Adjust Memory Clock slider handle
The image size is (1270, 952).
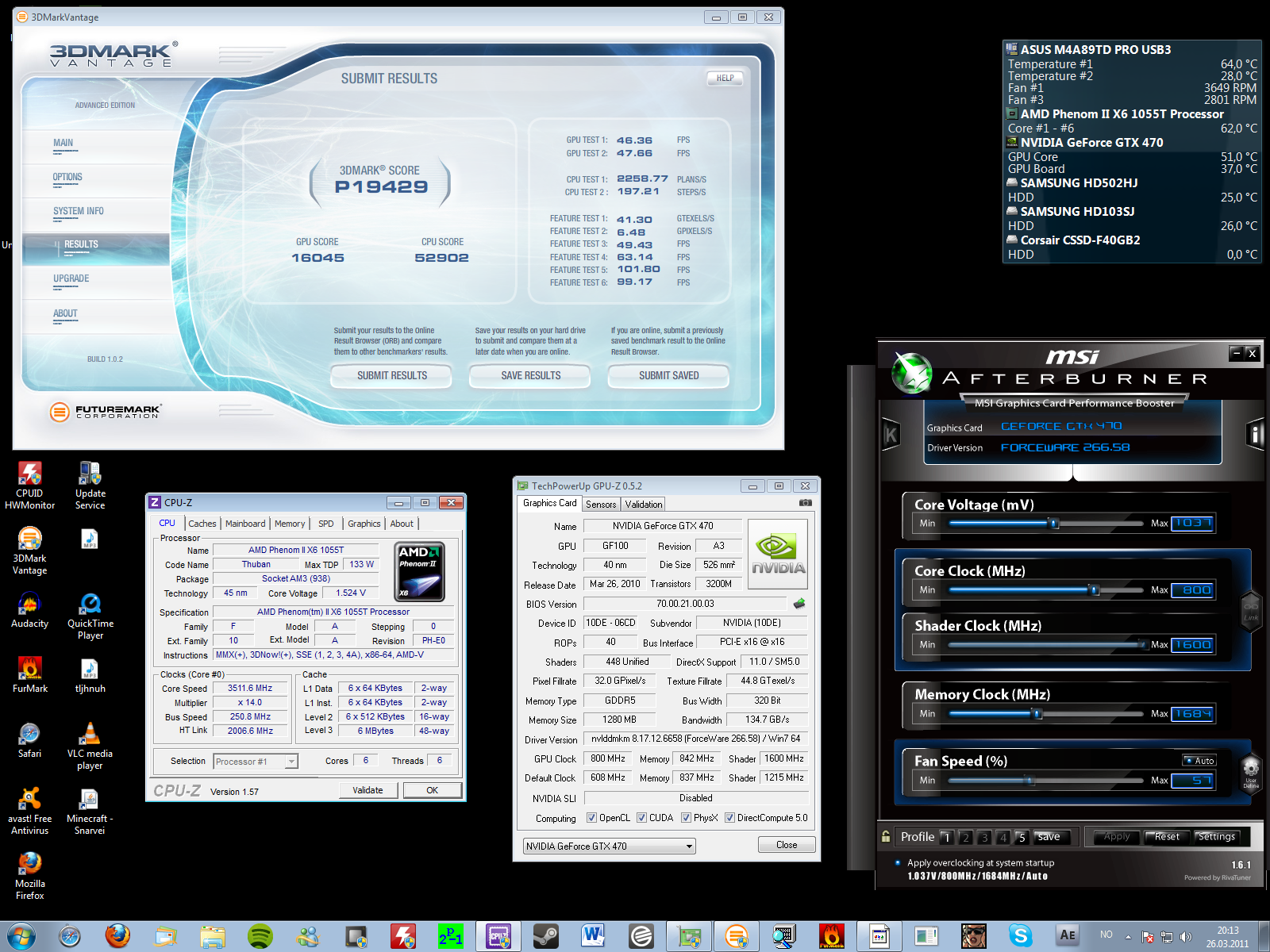coord(1037,713)
